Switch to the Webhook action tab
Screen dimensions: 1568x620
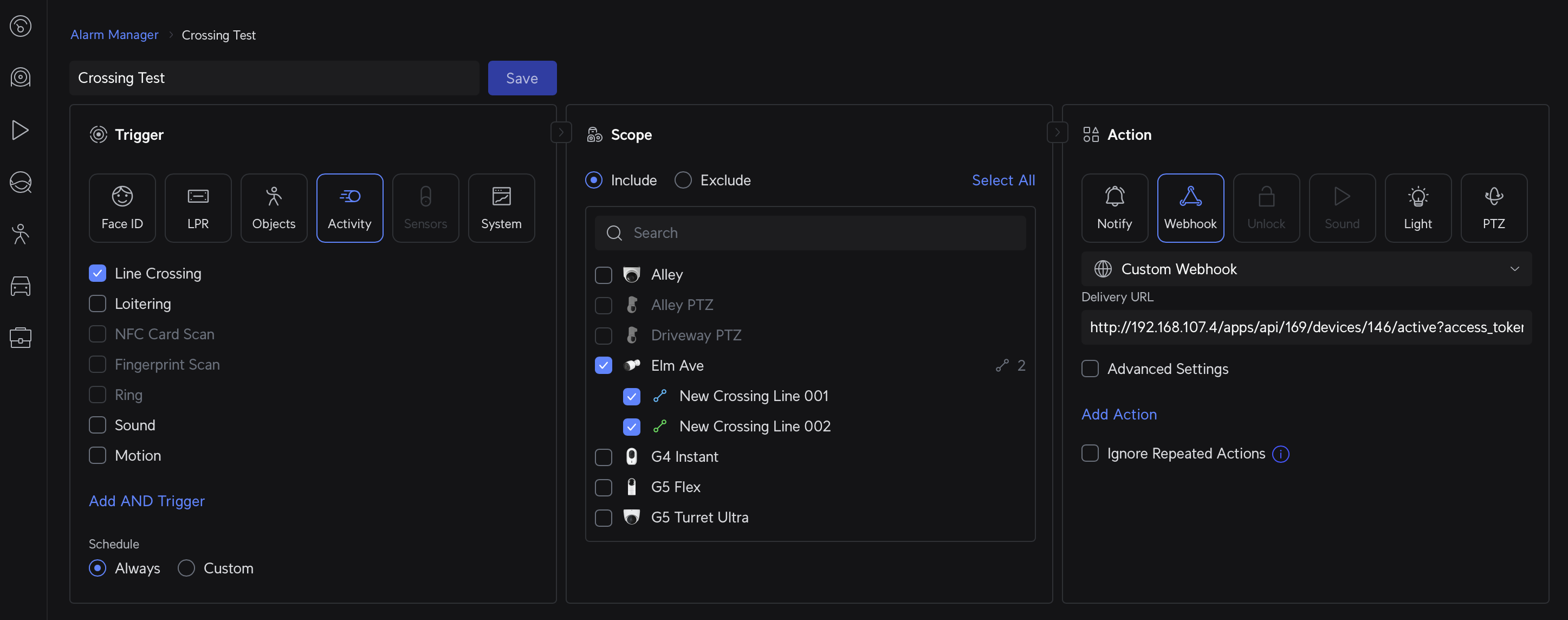(1190, 208)
